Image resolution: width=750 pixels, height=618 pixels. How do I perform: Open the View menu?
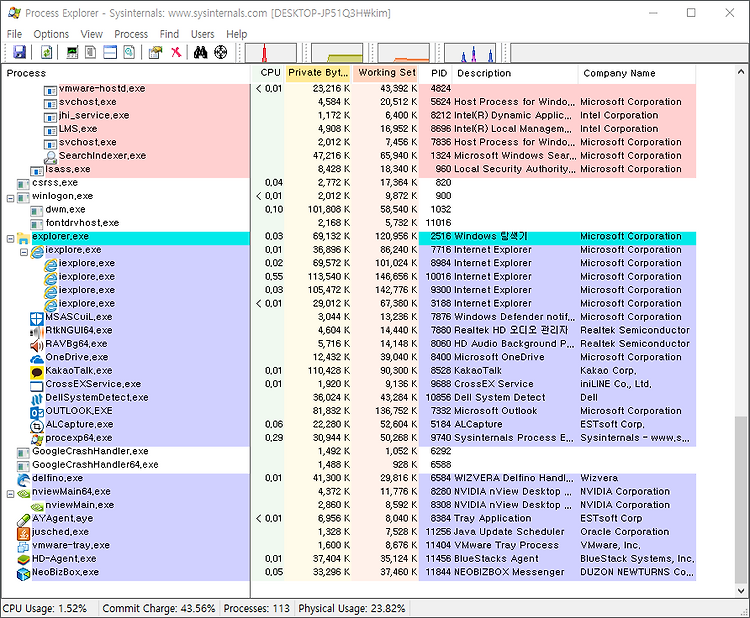click(91, 34)
